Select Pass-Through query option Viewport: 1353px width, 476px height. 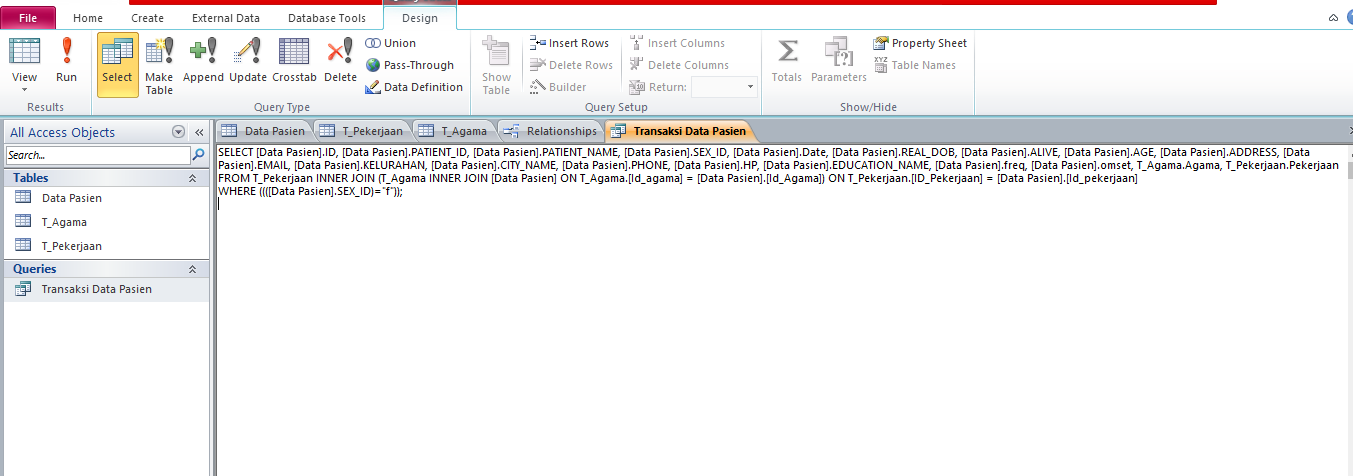409,65
